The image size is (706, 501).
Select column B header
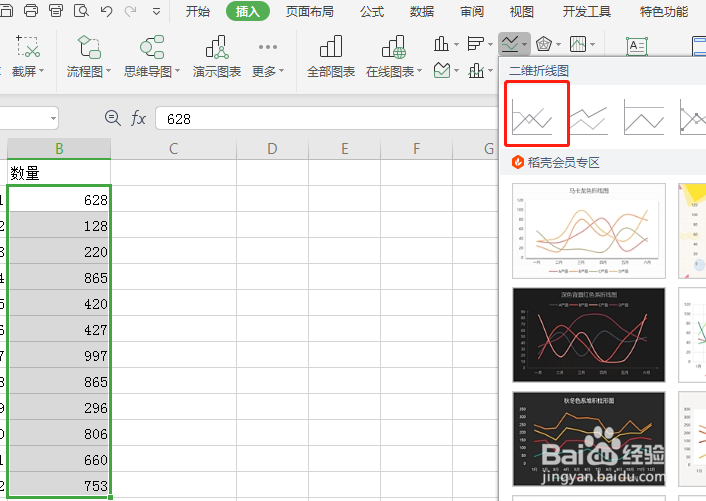click(x=59, y=149)
